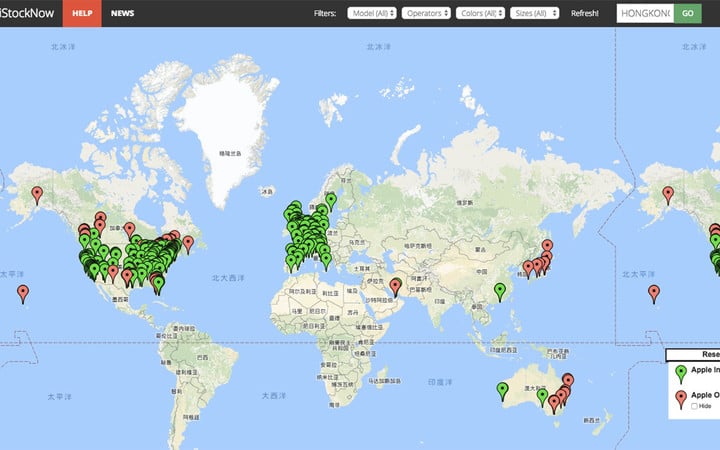Viewport: 720px width, 450px height.
Task: Click the green Apple In pin in legend
Action: [x=681, y=373]
